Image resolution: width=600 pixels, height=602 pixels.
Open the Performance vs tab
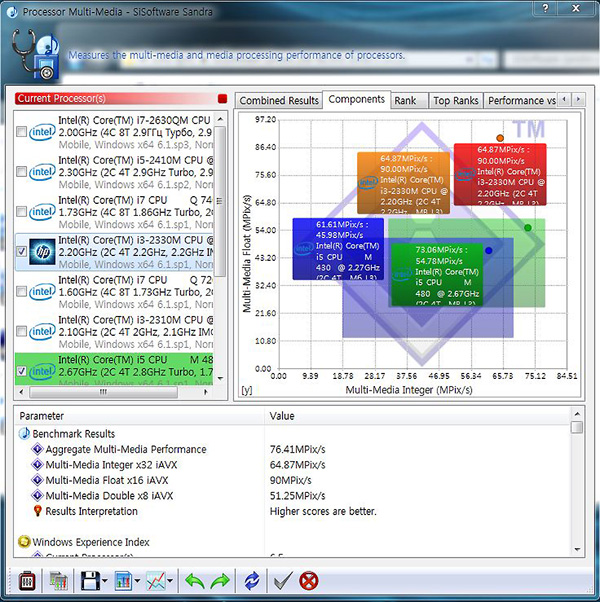[520, 101]
